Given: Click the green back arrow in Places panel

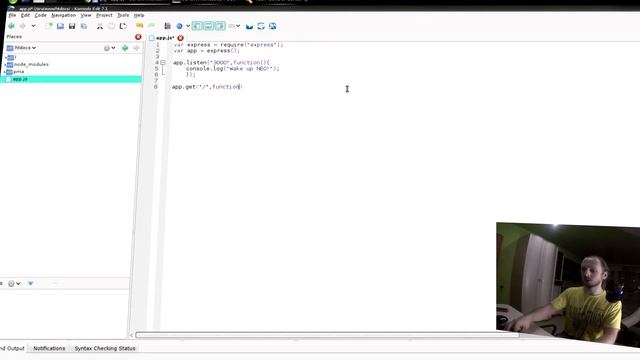Looking at the screenshot, I should pos(125,48).
